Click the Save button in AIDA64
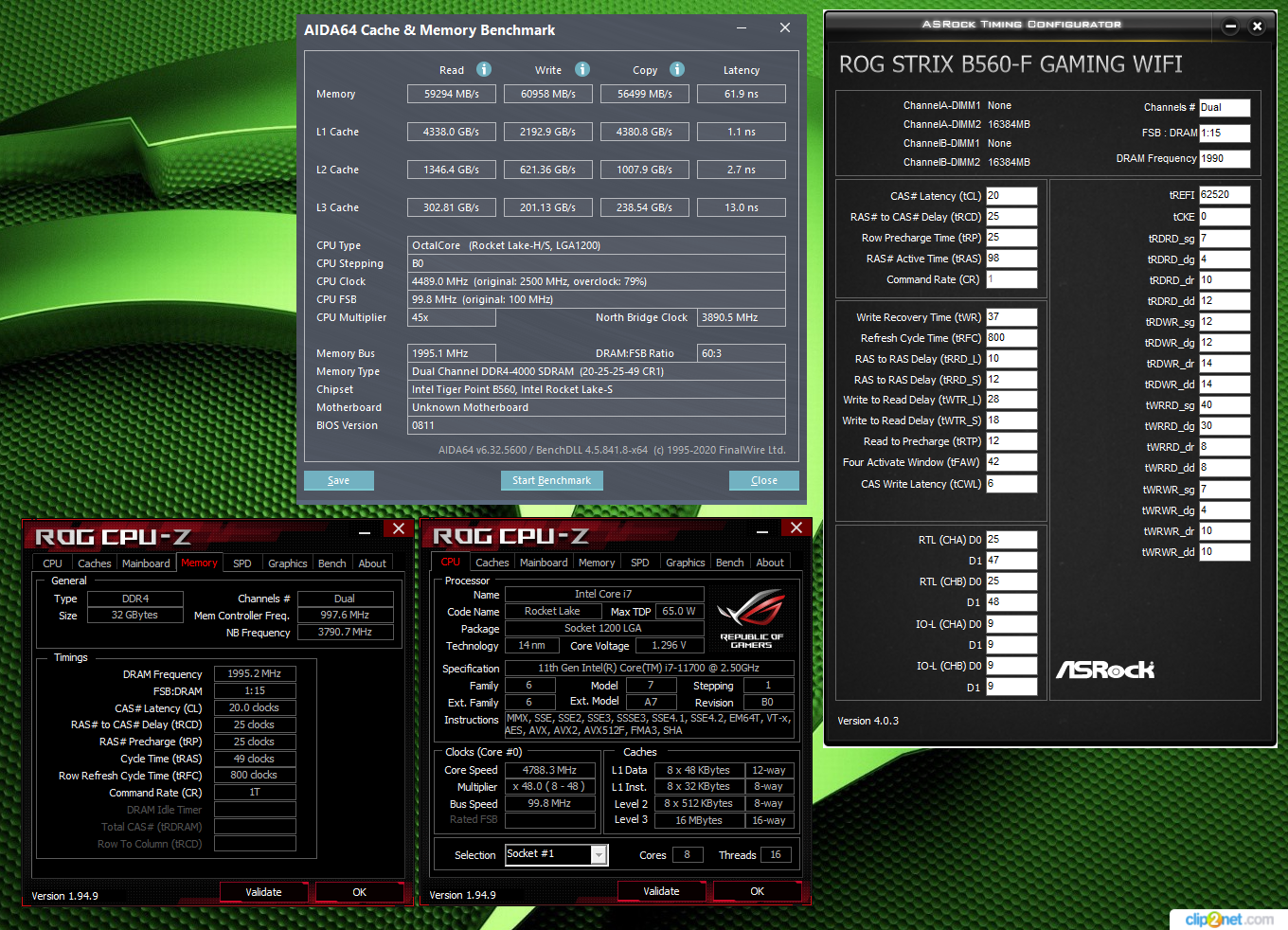 (x=339, y=480)
